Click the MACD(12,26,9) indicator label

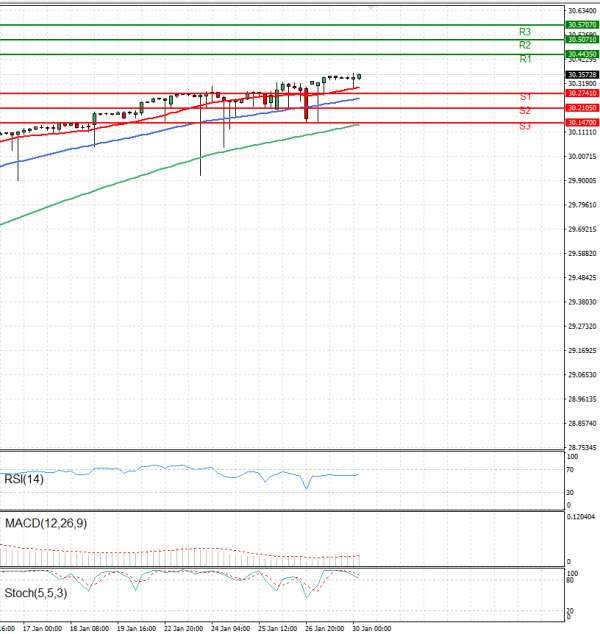pyautogui.click(x=46, y=524)
